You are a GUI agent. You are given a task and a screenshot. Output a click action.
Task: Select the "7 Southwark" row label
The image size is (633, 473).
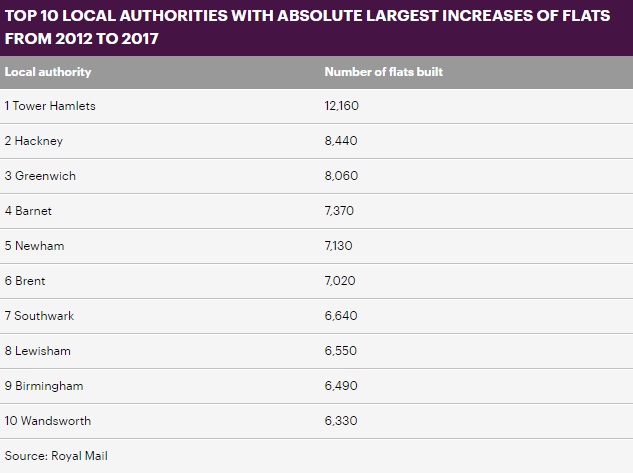tap(40, 316)
